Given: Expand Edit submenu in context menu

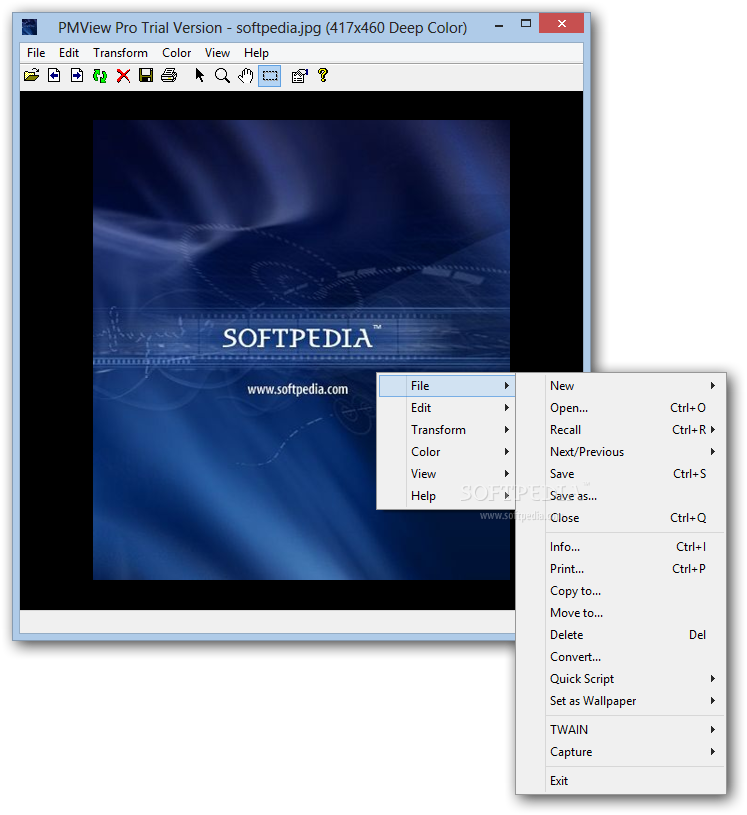Looking at the screenshot, I should click(x=447, y=408).
